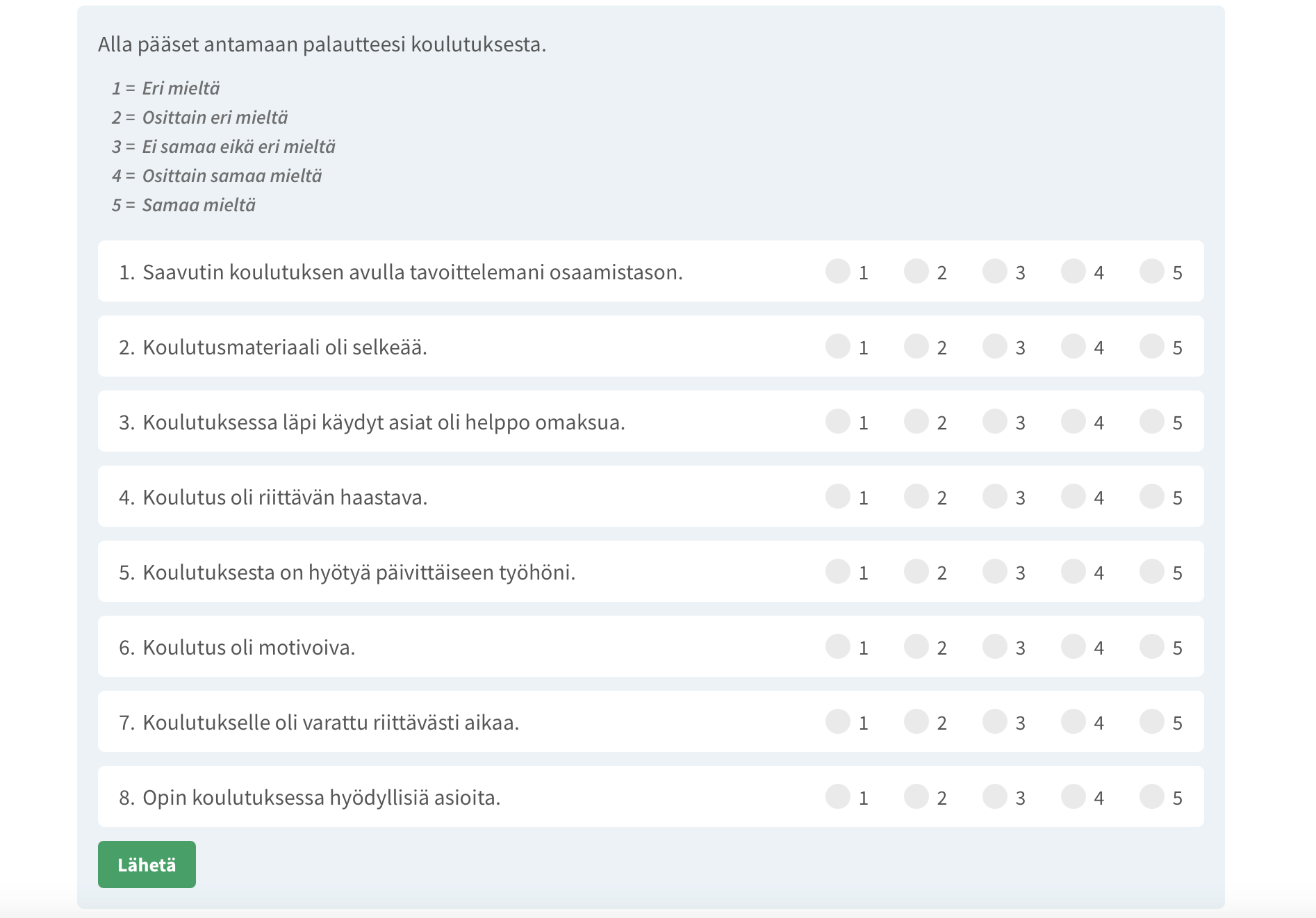Select rating 2 for question 1 about osaamistaso

pyautogui.click(x=916, y=271)
